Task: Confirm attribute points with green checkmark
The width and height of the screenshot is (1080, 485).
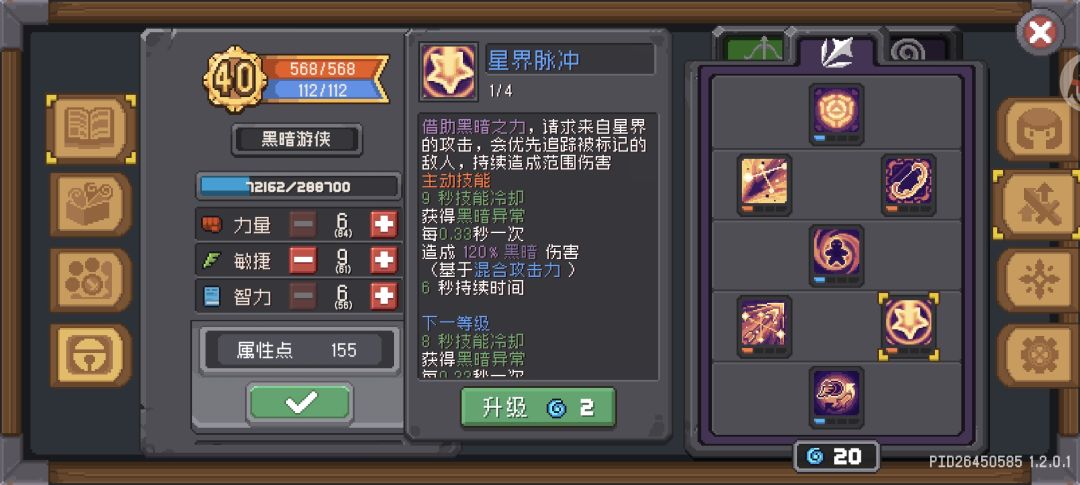Action: (x=300, y=402)
